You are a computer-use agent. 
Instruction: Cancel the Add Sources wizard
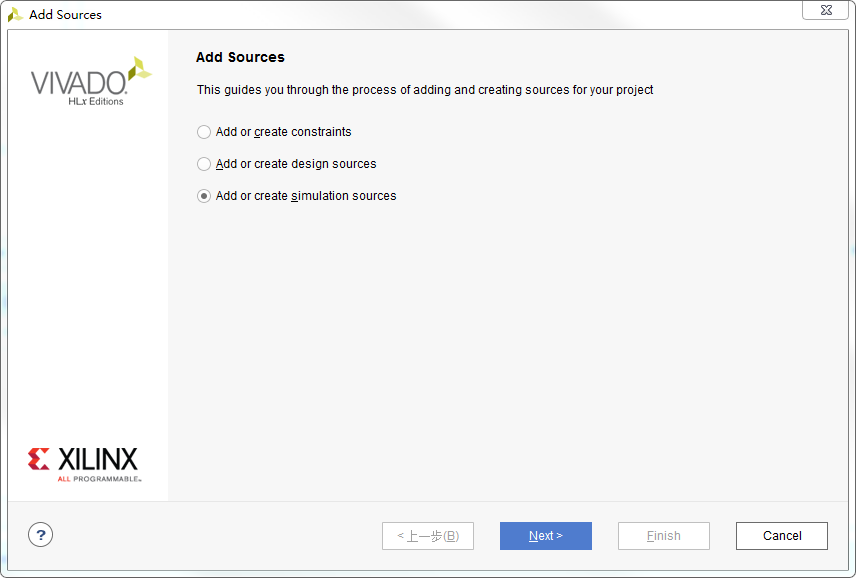point(782,536)
